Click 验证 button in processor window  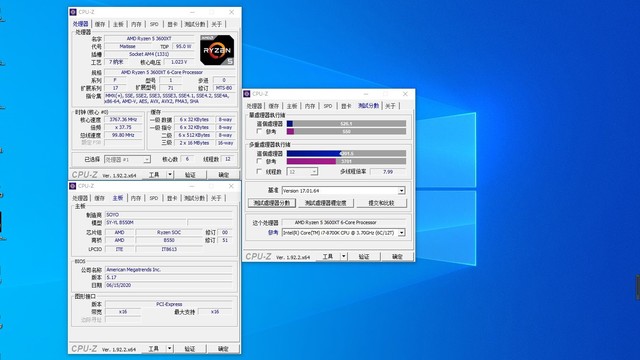[190, 175]
